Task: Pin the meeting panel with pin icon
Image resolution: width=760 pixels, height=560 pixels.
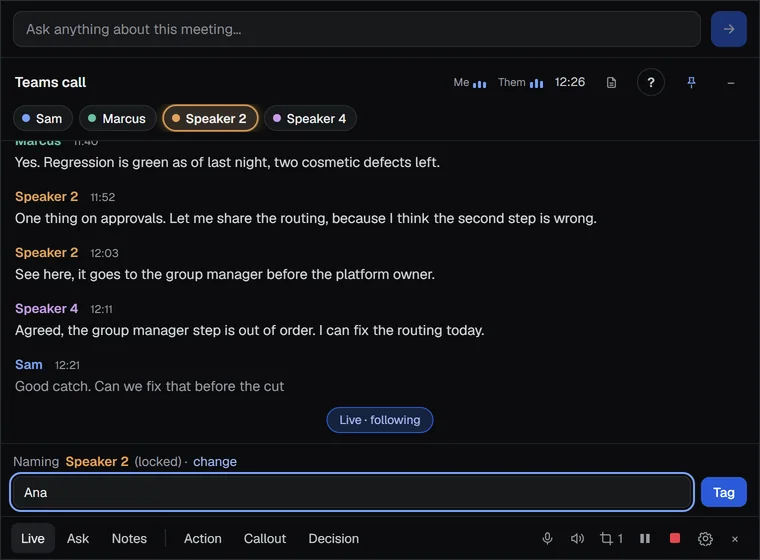Action: click(x=691, y=82)
